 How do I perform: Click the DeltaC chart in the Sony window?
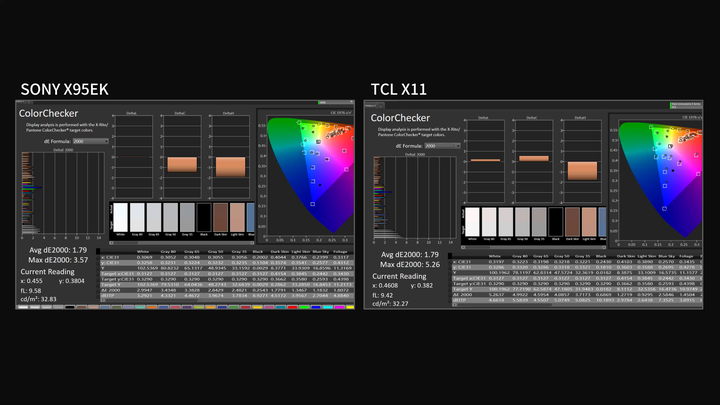(182, 157)
